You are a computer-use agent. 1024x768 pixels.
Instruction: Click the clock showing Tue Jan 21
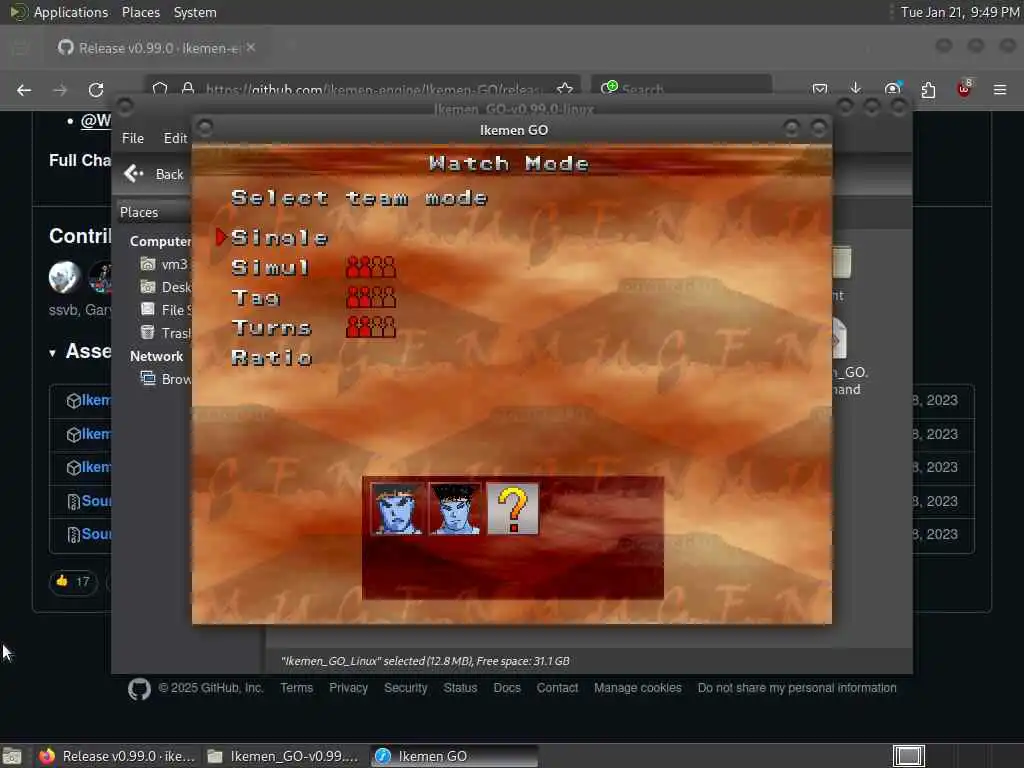pyautogui.click(x=959, y=12)
